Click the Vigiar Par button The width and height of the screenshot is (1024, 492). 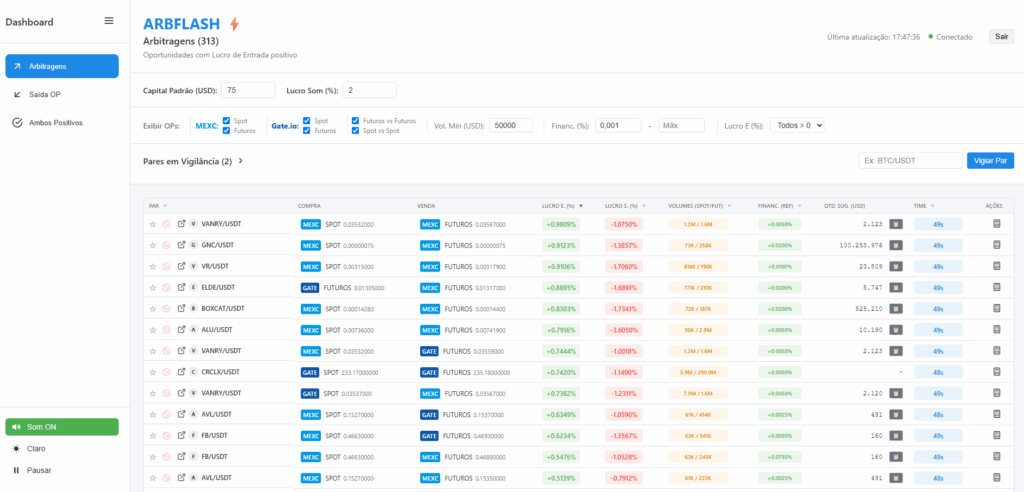click(990, 160)
